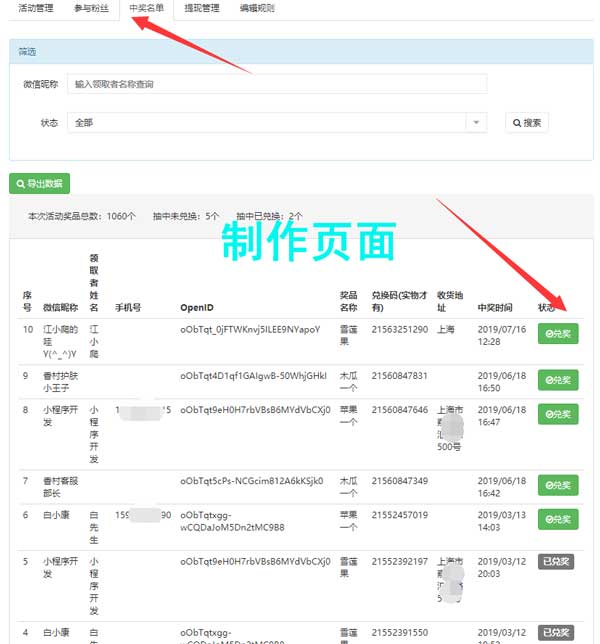This screenshot has width=600, height=644.
Task: Click the 兑换码(实物才有) column header
Action: pyautogui.click(x=399, y=301)
